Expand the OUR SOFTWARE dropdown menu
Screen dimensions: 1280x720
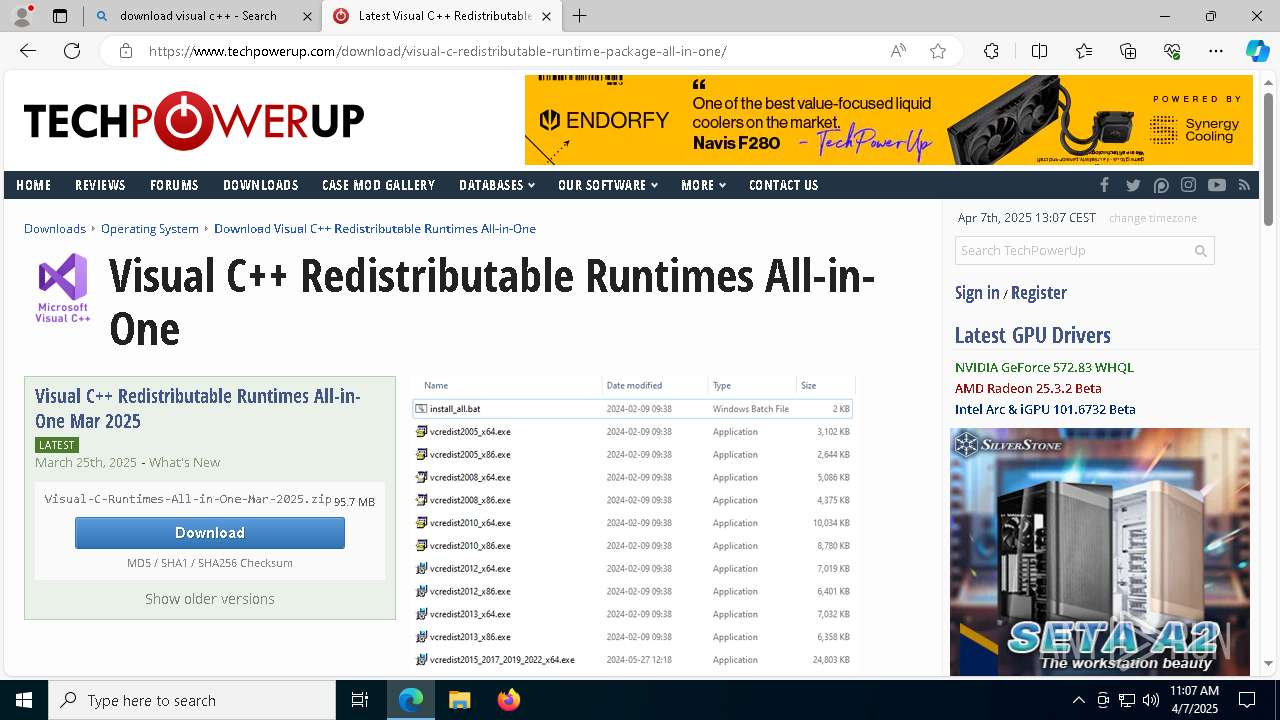point(608,185)
